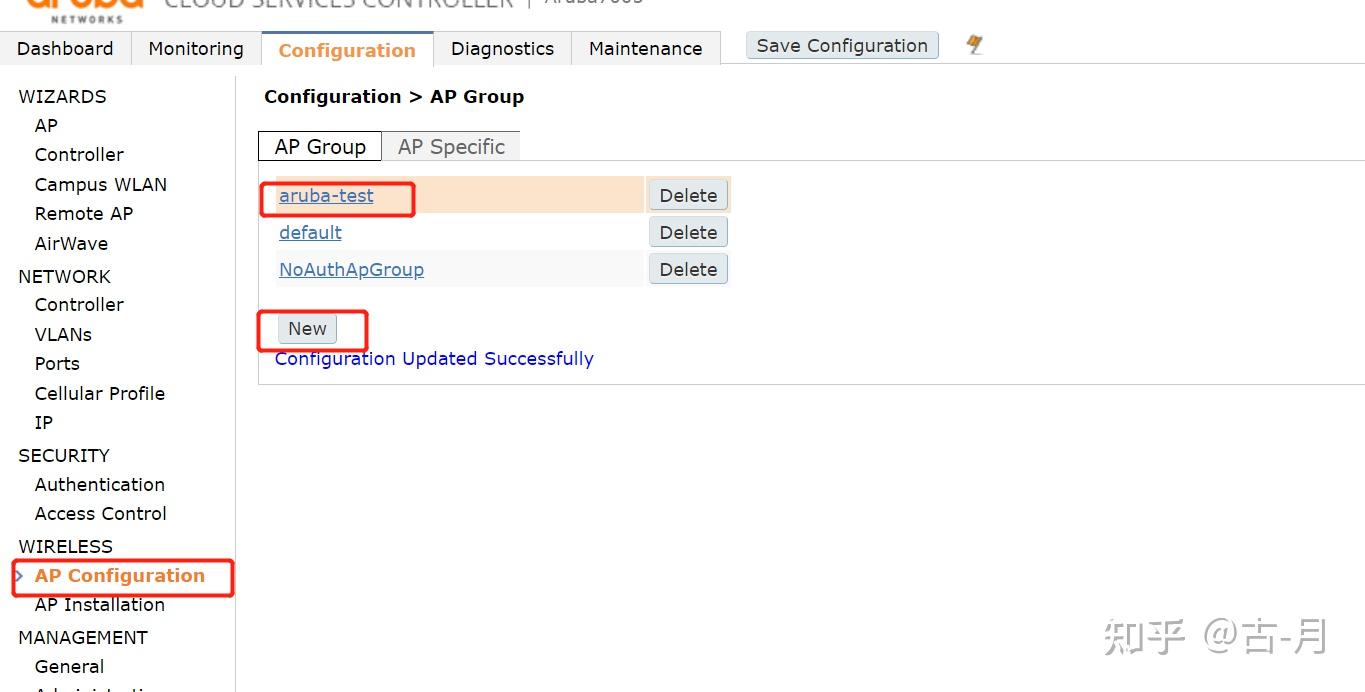Screen dimensions: 1365x692
Task: Open Campus WLAN wizard in sidebar
Action: [x=101, y=185]
